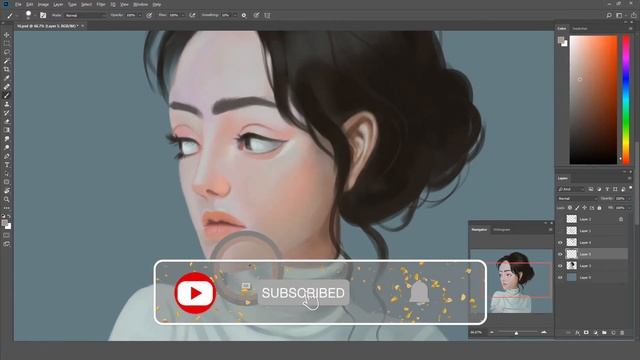
Task: Open the brush Mode dropdown
Action: [x=85, y=15]
